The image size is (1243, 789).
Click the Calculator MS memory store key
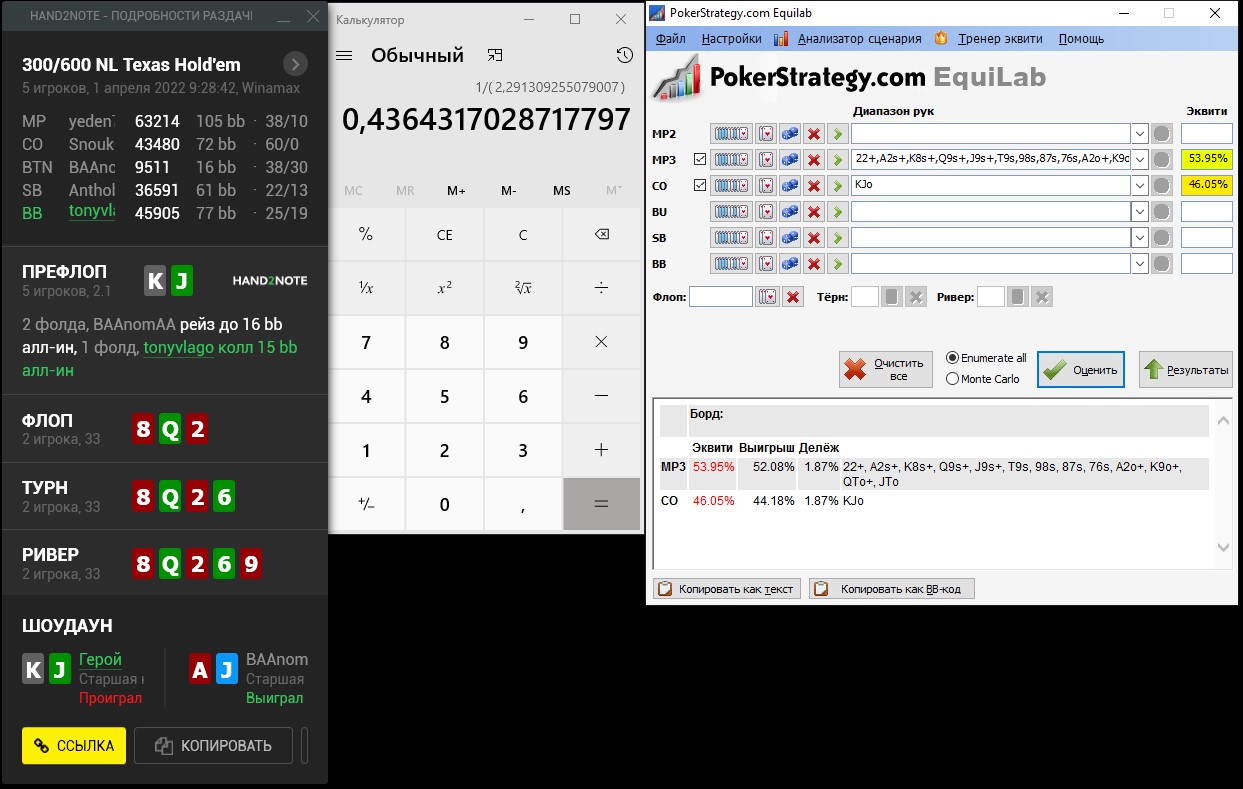point(562,190)
